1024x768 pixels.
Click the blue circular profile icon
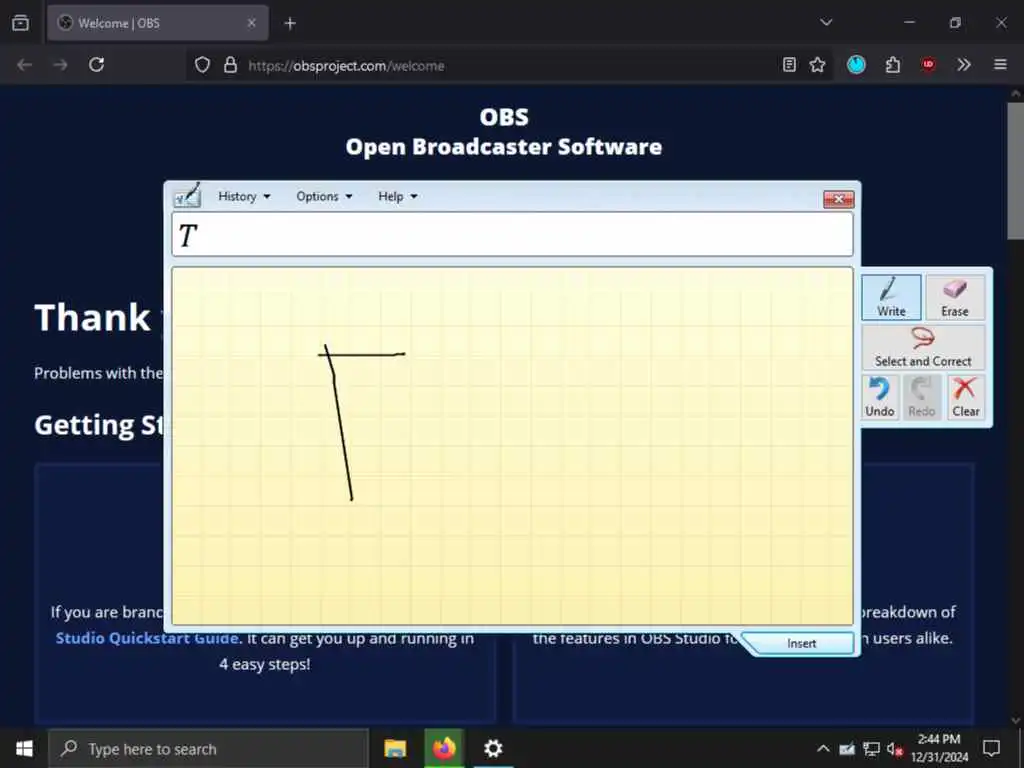(856, 65)
